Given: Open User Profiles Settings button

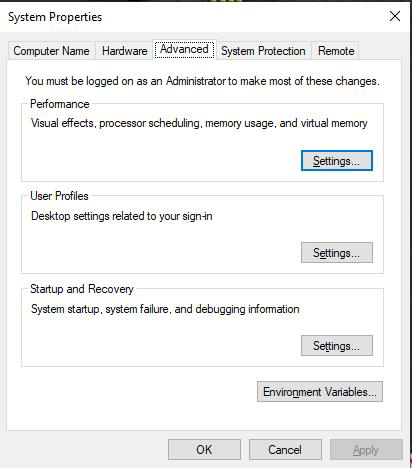Looking at the screenshot, I should point(337,253).
